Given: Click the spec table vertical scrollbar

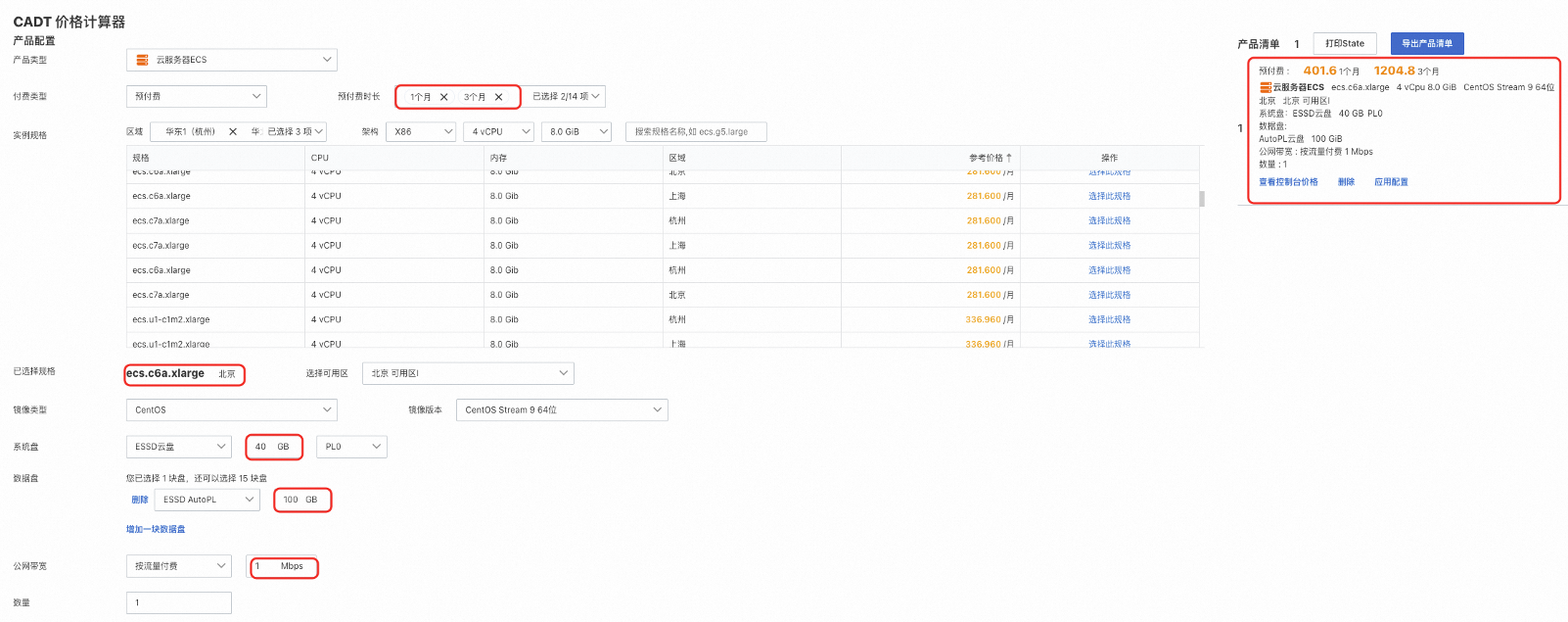Looking at the screenshot, I should coord(1202,199).
